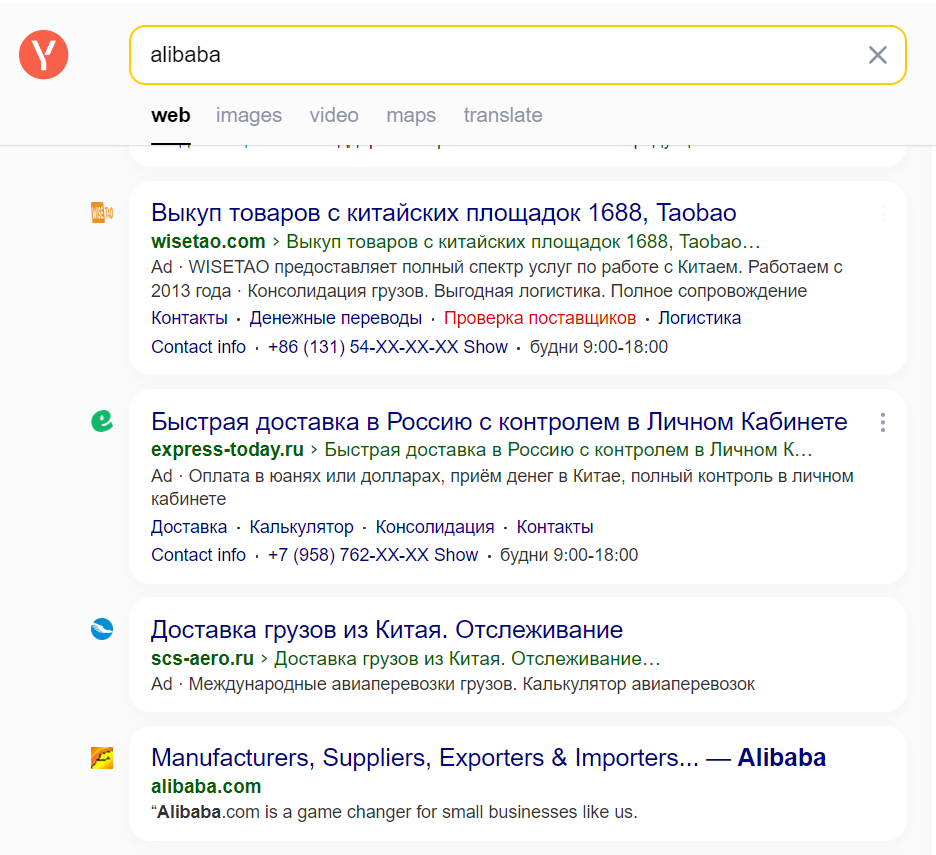The height and width of the screenshot is (855, 936).
Task: Open the express-today 'Контакты' sitelink
Action: [555, 527]
